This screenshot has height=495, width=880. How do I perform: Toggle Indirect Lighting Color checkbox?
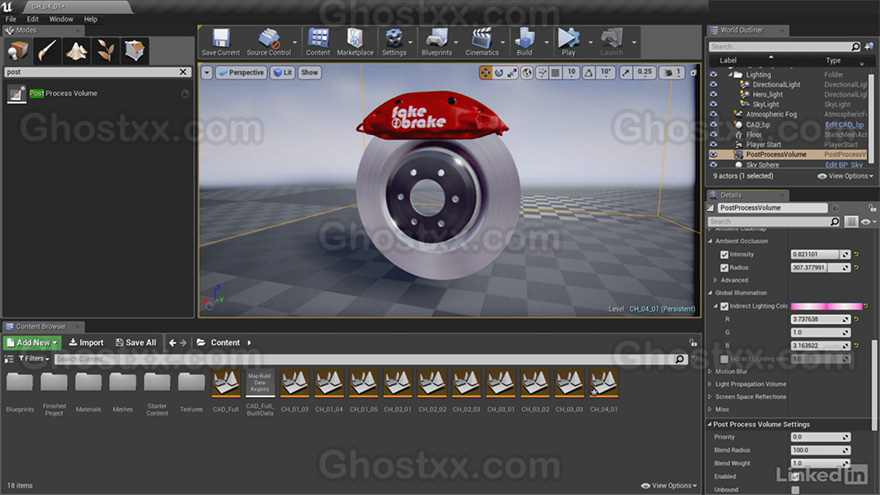[724, 306]
